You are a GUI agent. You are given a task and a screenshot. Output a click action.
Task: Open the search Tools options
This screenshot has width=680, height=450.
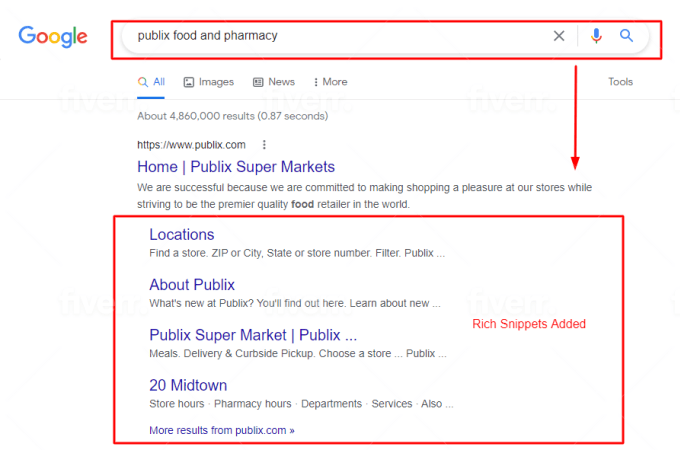coord(620,82)
